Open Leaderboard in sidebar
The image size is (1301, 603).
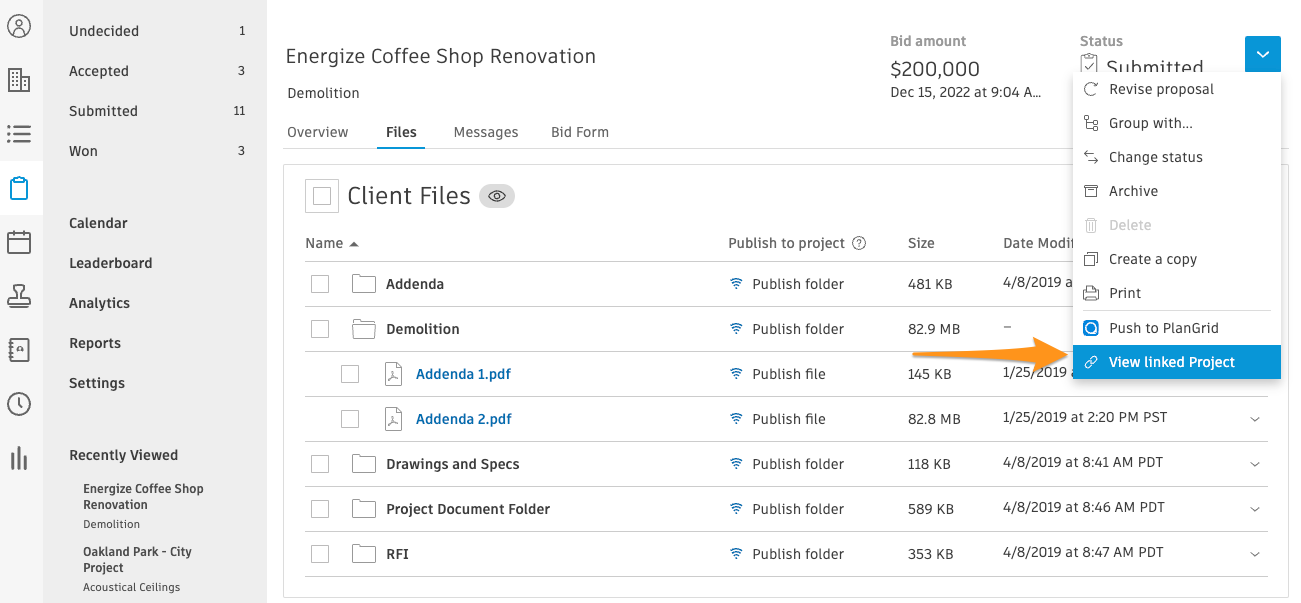[111, 263]
